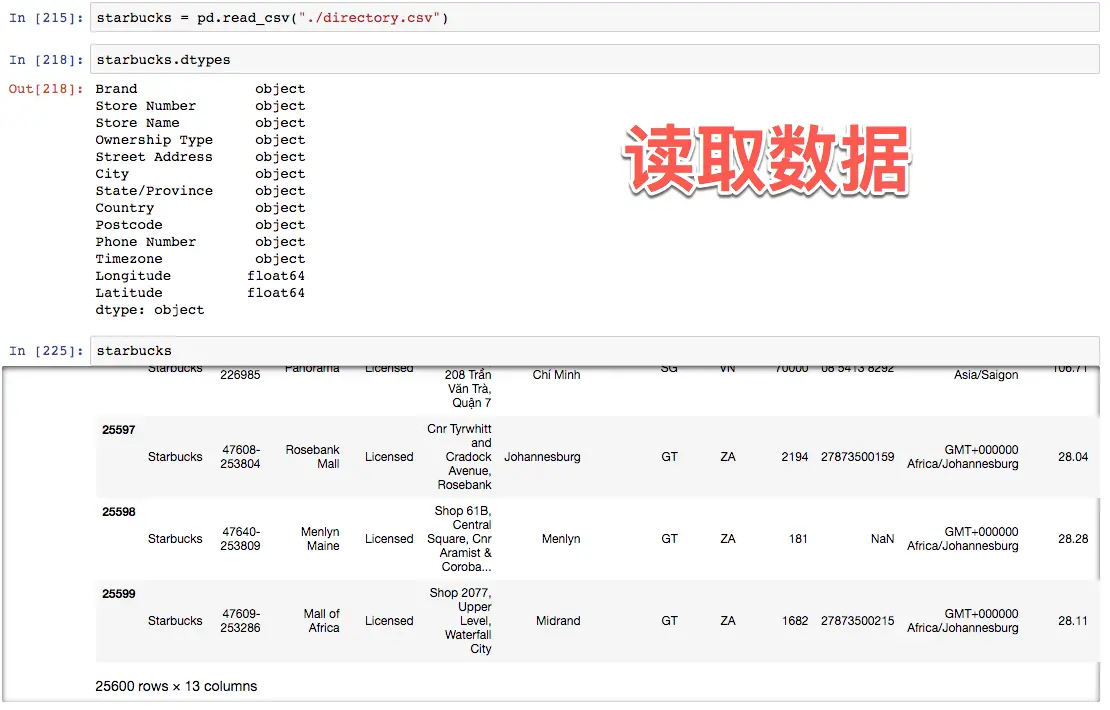Click postcode 2194

pos(794,457)
